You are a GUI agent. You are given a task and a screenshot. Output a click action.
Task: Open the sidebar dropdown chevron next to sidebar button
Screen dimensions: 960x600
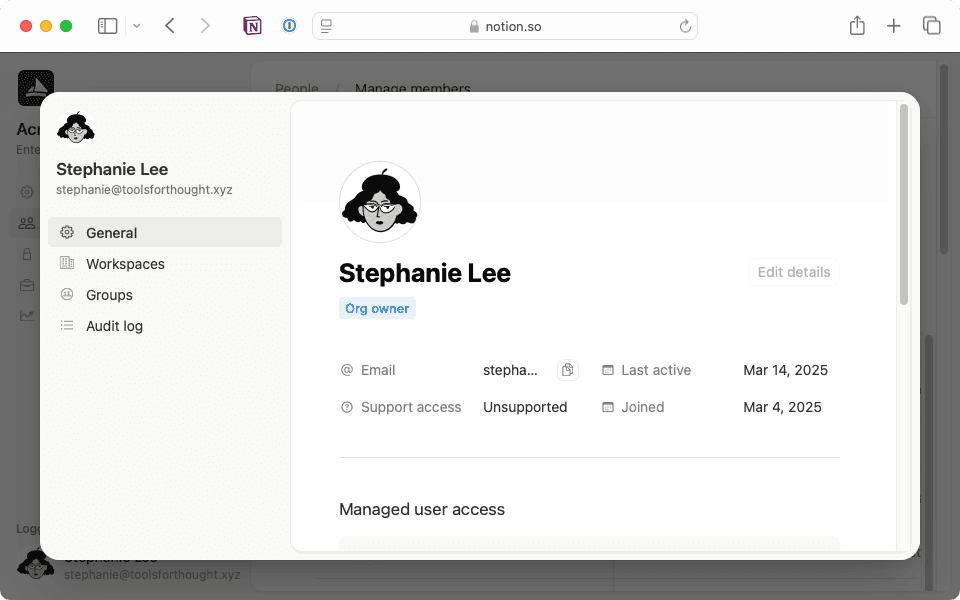(137, 26)
